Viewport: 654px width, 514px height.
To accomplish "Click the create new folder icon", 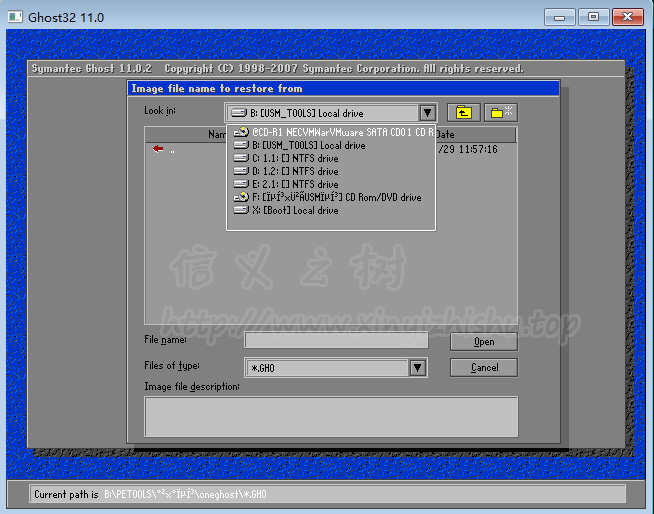I will 501,113.
